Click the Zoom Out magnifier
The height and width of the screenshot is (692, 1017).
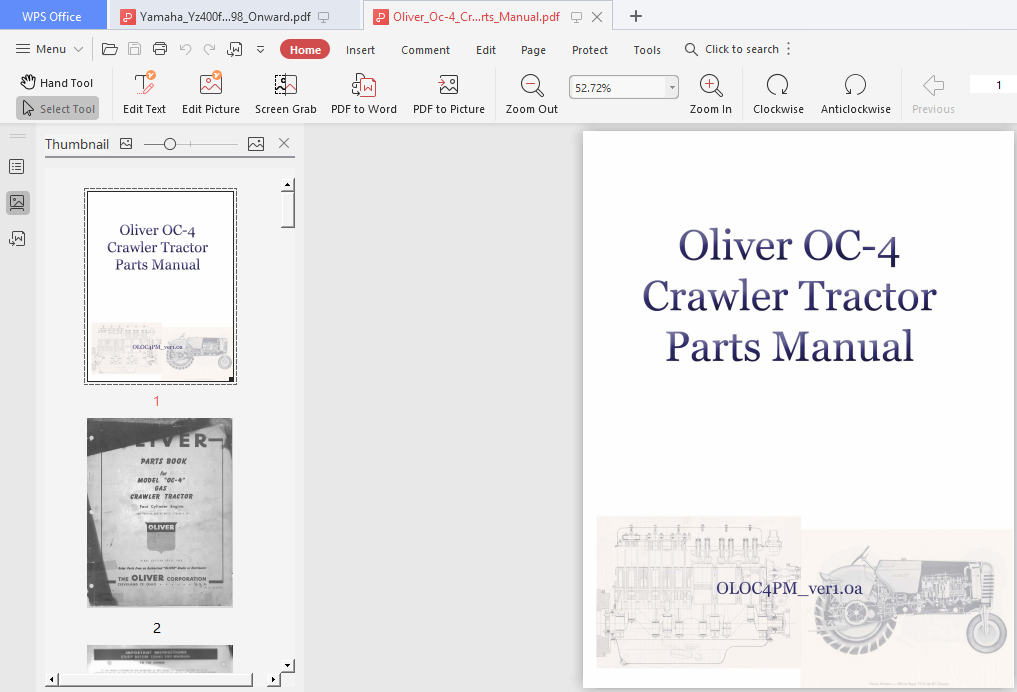pyautogui.click(x=532, y=93)
